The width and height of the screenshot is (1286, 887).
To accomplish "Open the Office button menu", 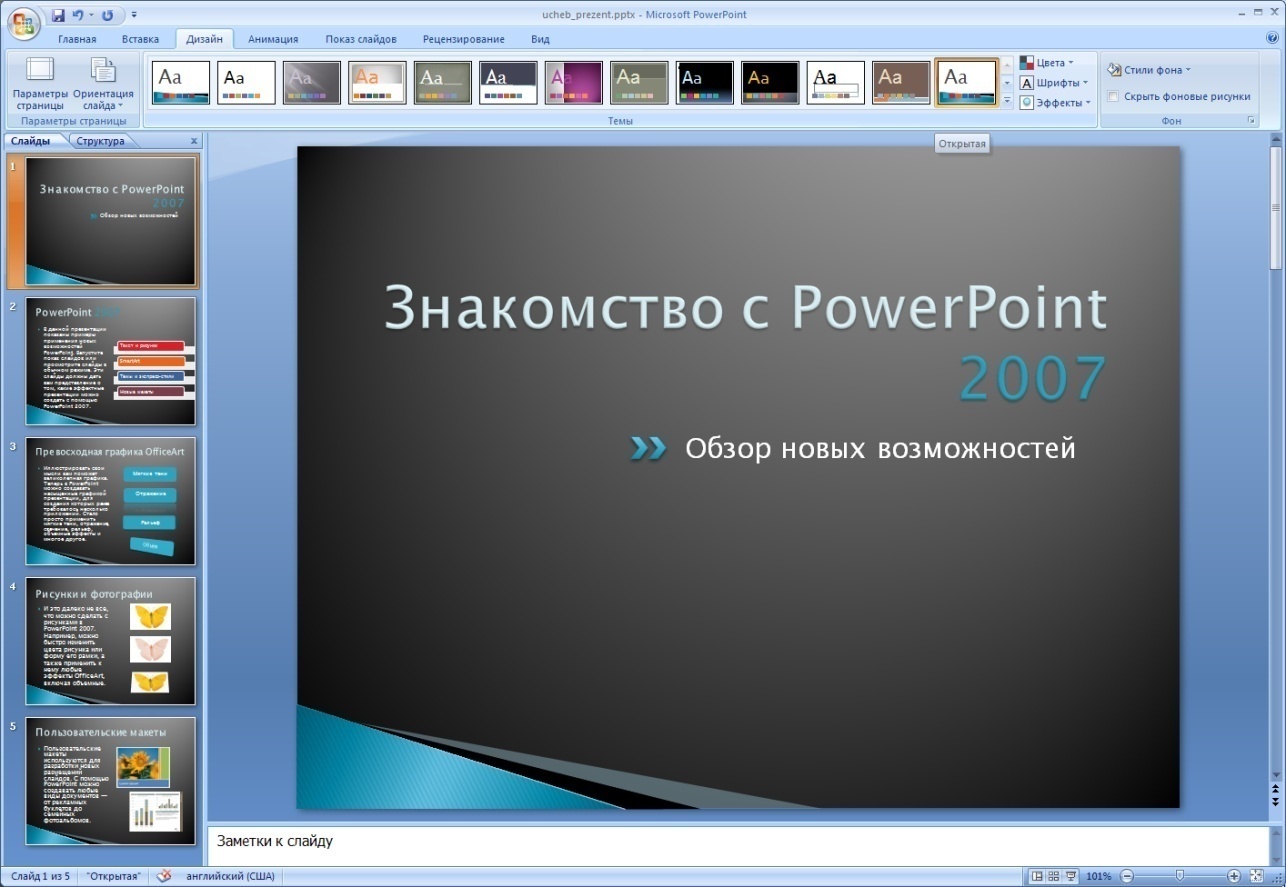I will pyautogui.click(x=23, y=23).
